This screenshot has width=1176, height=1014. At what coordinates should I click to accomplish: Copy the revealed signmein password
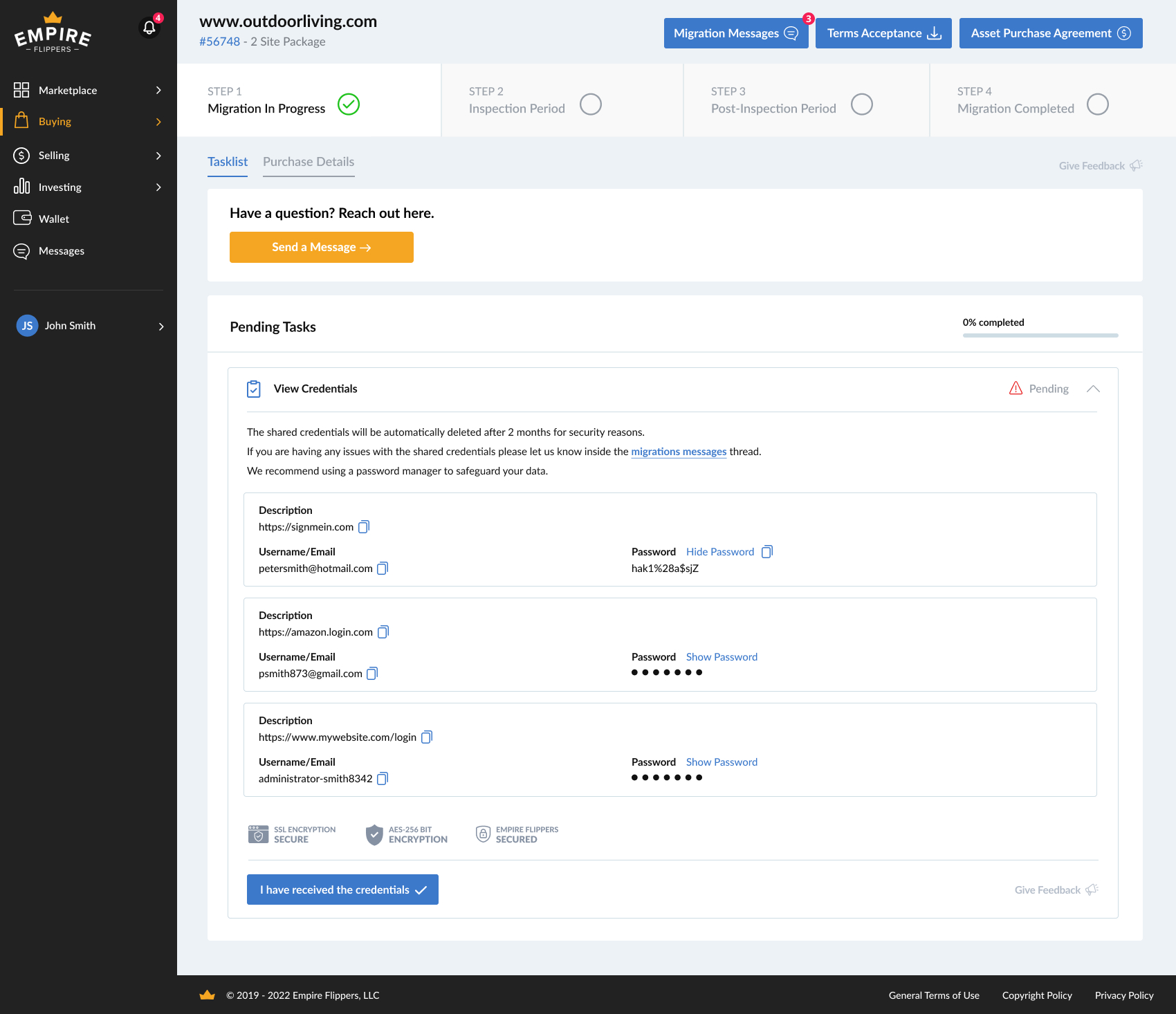[766, 552]
